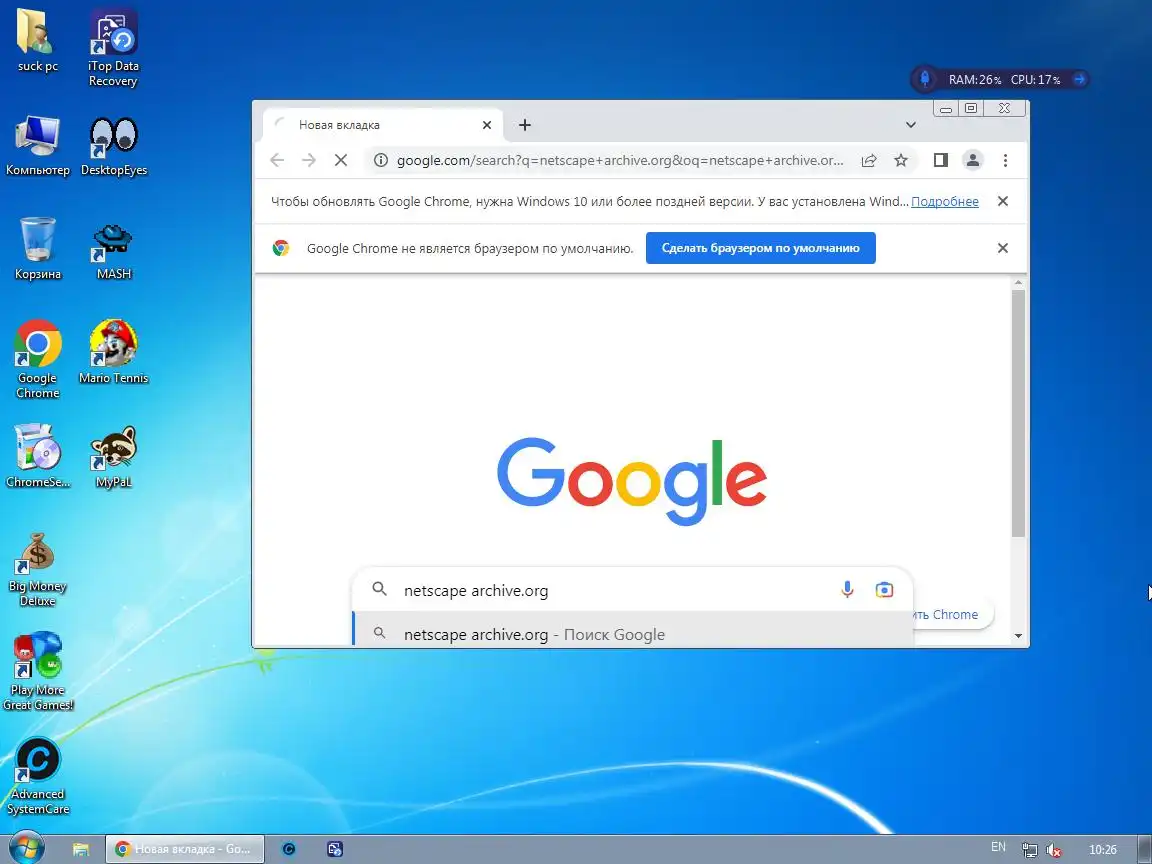1152x864 pixels.
Task: Open the Windows Start menu
Action: coord(26,849)
